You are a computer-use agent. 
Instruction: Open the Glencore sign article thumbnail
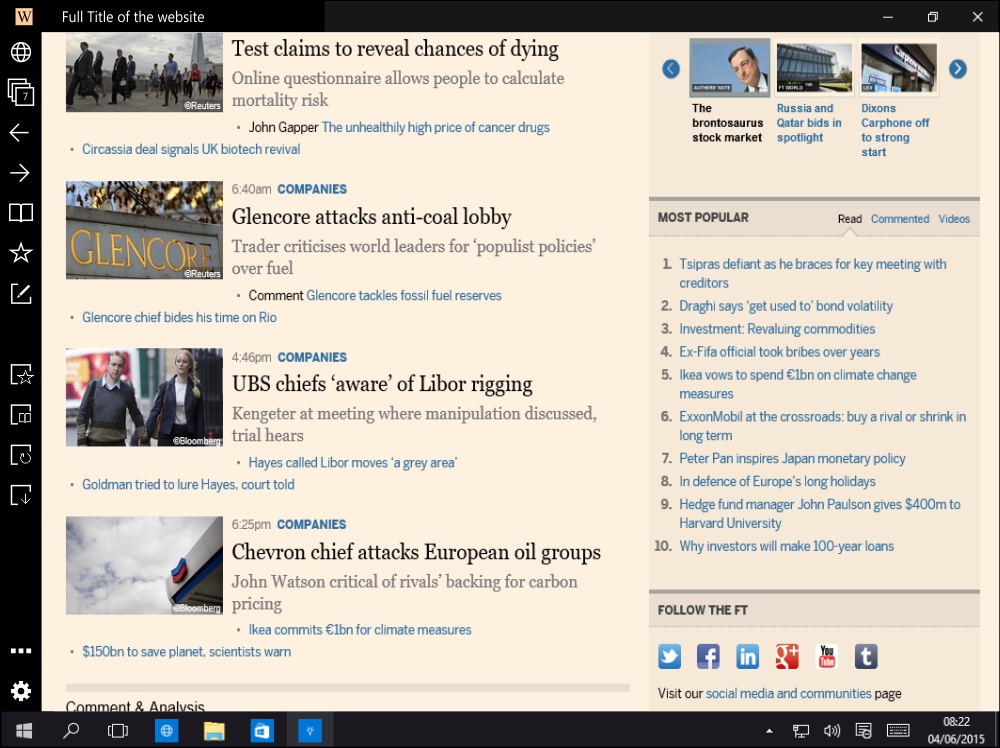[x=144, y=230]
